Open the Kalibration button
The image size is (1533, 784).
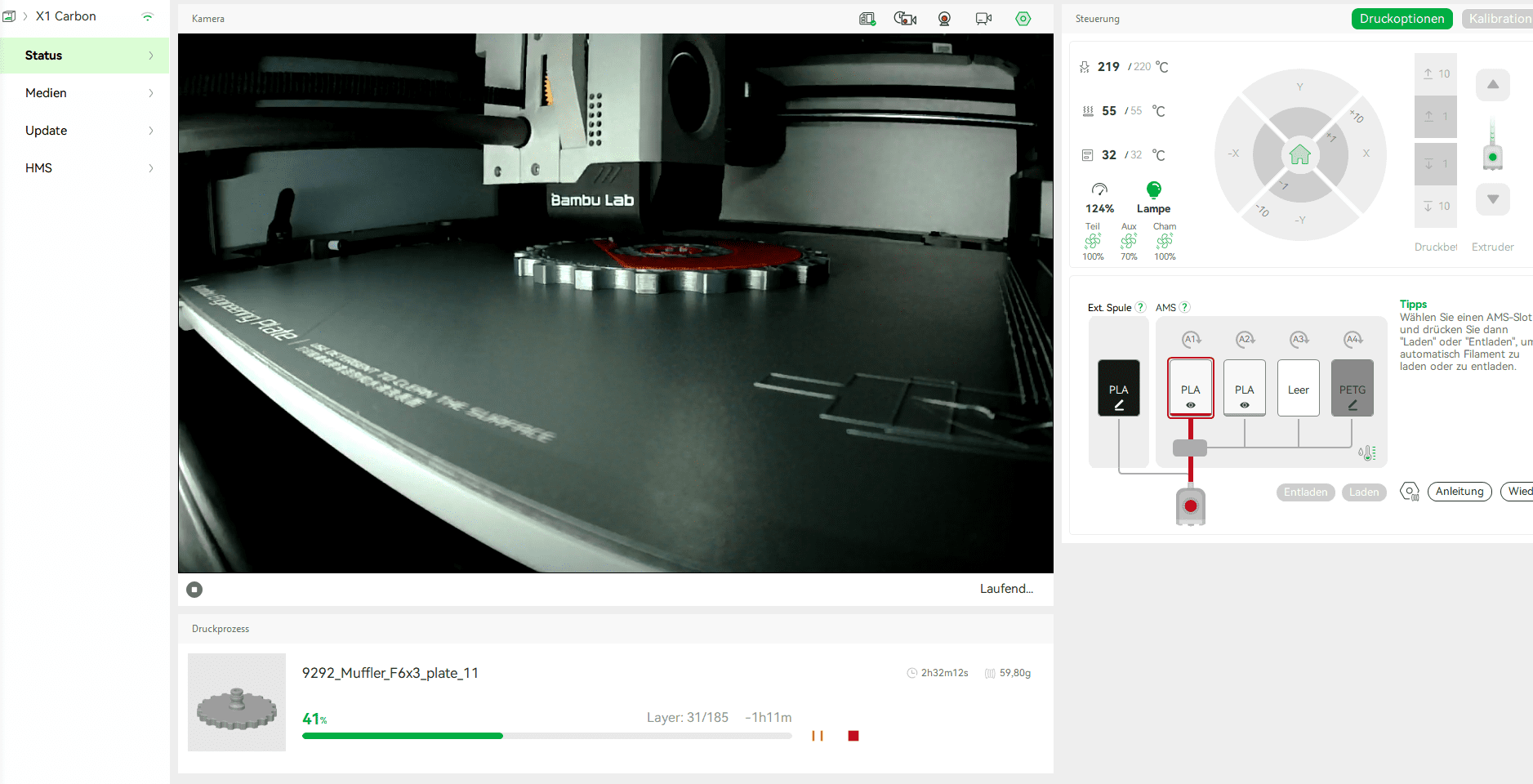pyautogui.click(x=1498, y=19)
